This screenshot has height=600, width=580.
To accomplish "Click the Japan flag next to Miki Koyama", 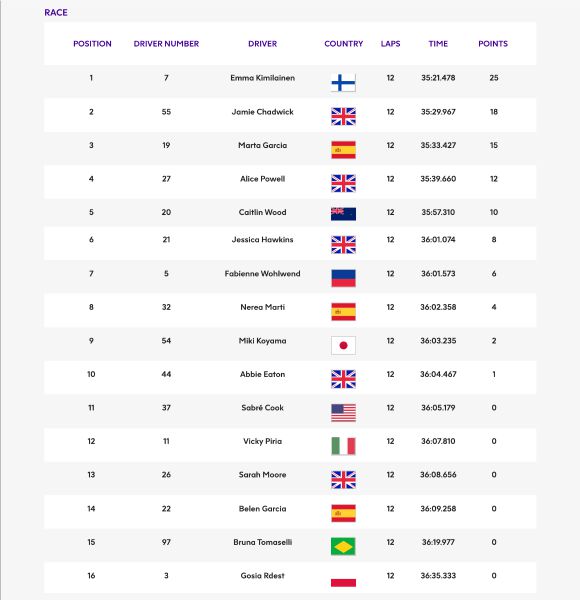I will click(x=343, y=346).
